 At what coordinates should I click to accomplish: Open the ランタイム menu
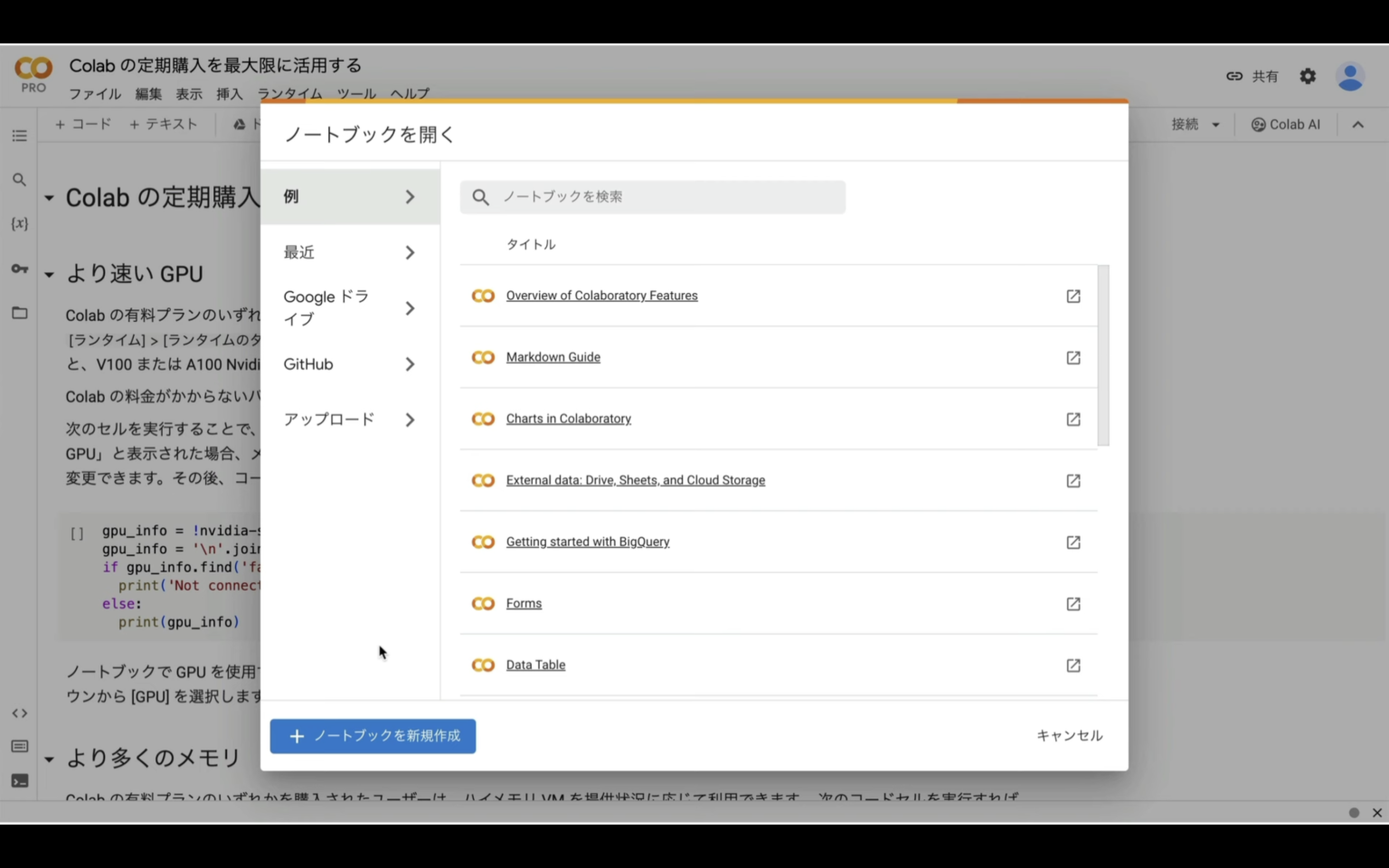288,93
